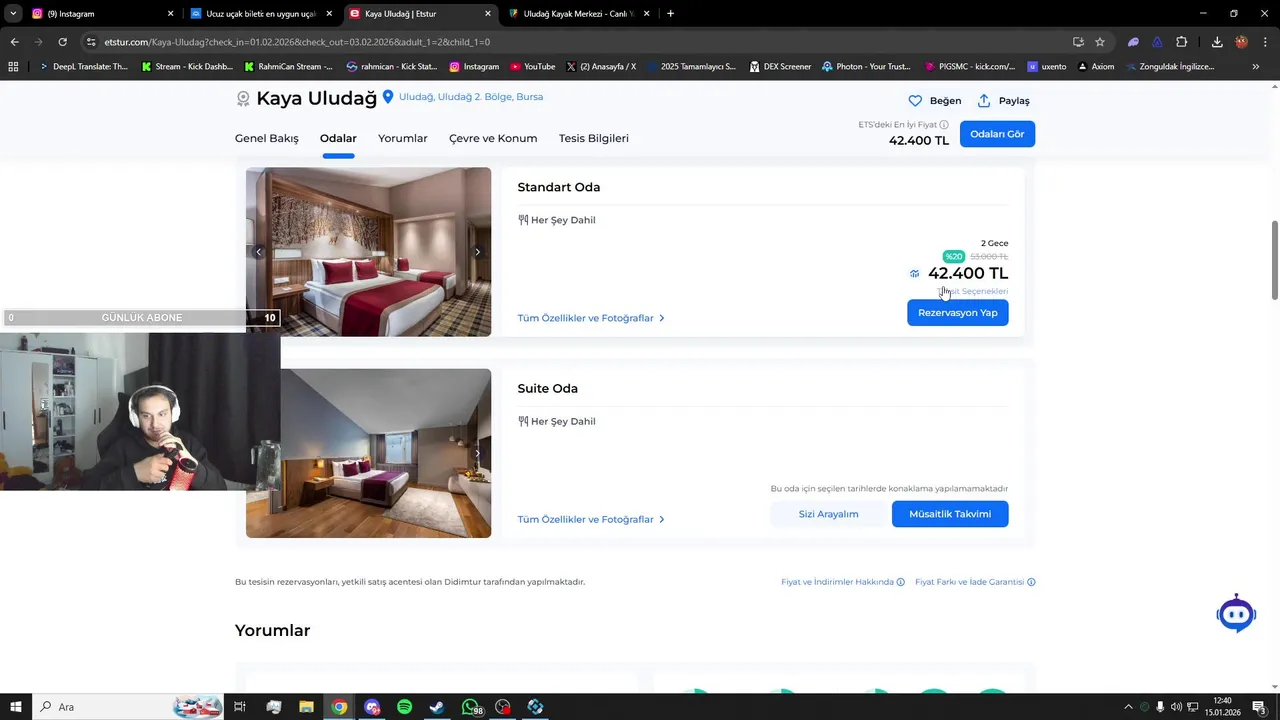Open Fiyat ve İndirimler Hakkında link
The width and height of the screenshot is (1280, 720).
click(838, 582)
